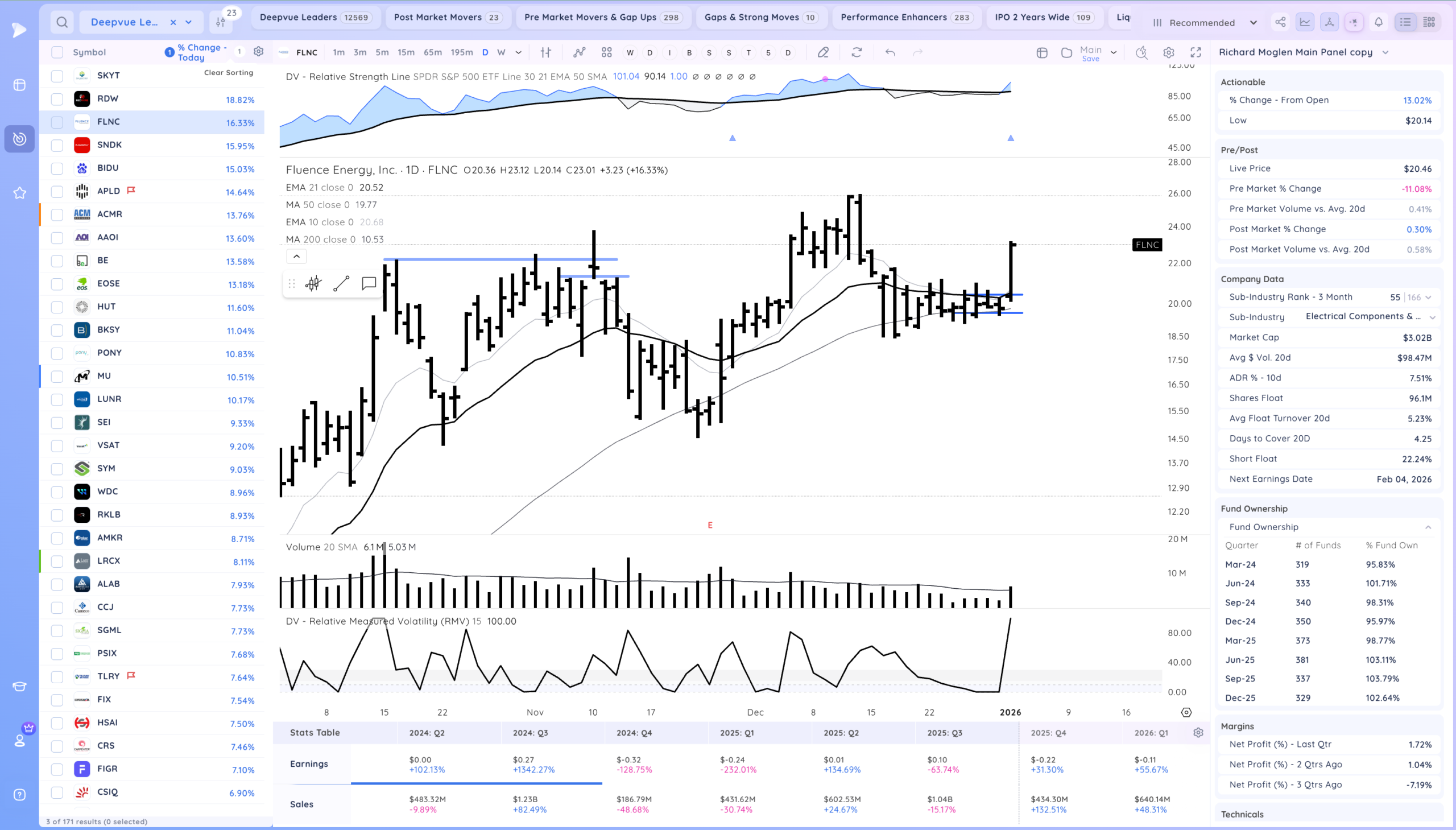Select trend line drawing tool
Image resolution: width=1456 pixels, height=830 pixels.
click(x=341, y=283)
